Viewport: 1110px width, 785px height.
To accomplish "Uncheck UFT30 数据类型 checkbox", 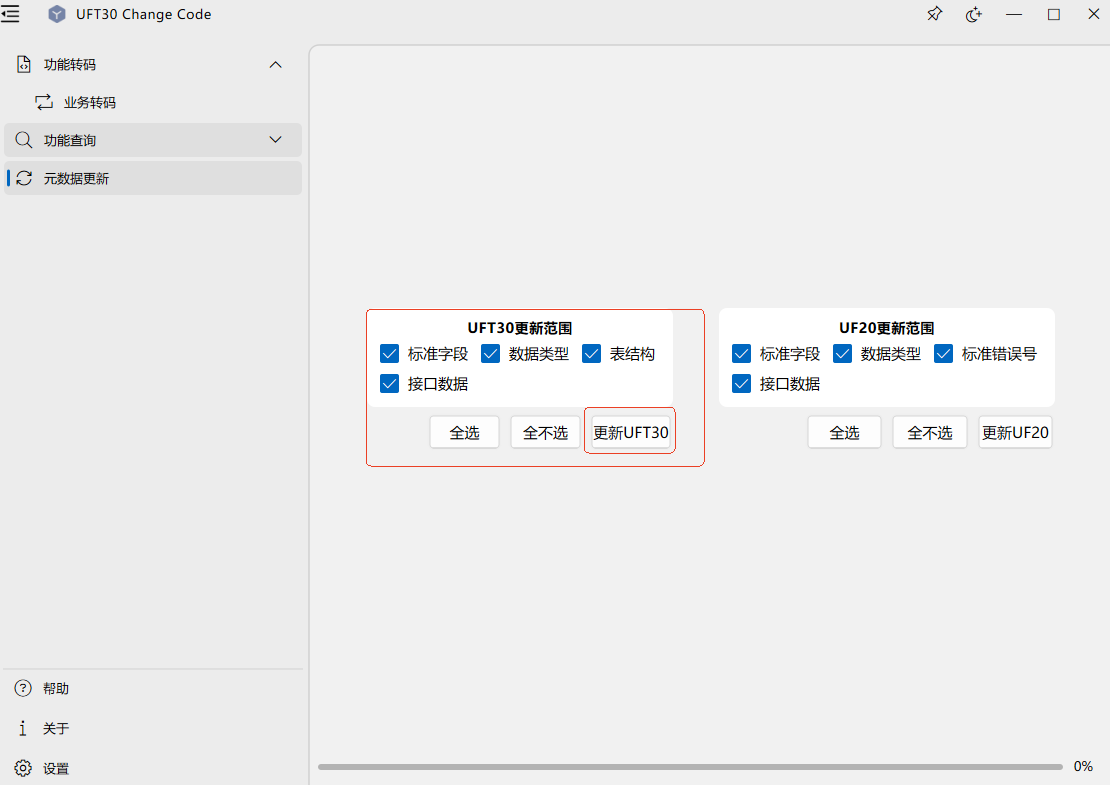I will click(x=491, y=353).
